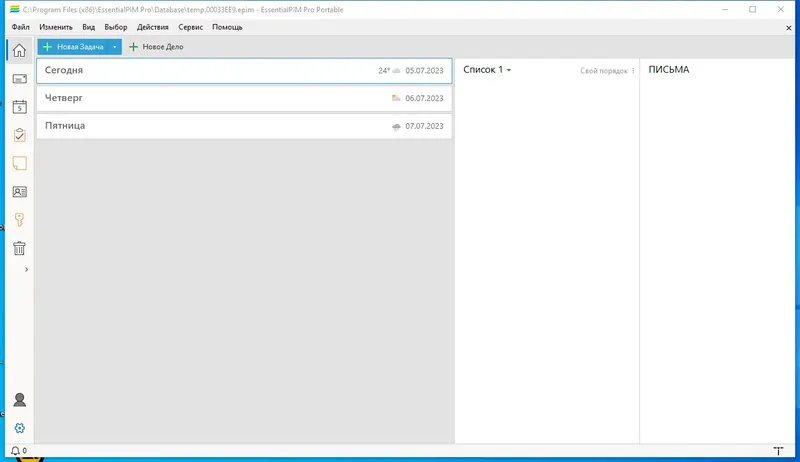This screenshot has width=800, height=462.
Task: Open the Свой порядок sort options
Action: (607, 71)
